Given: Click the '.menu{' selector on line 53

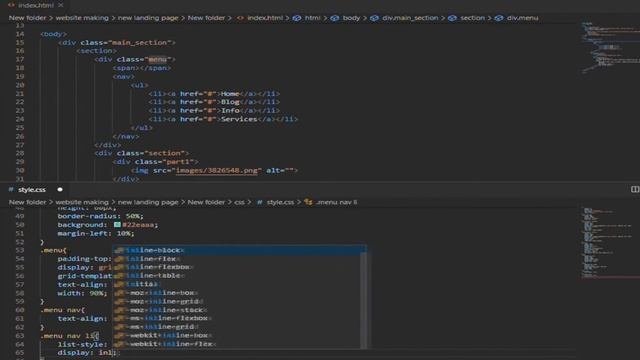Looking at the screenshot, I should click(x=53, y=250).
